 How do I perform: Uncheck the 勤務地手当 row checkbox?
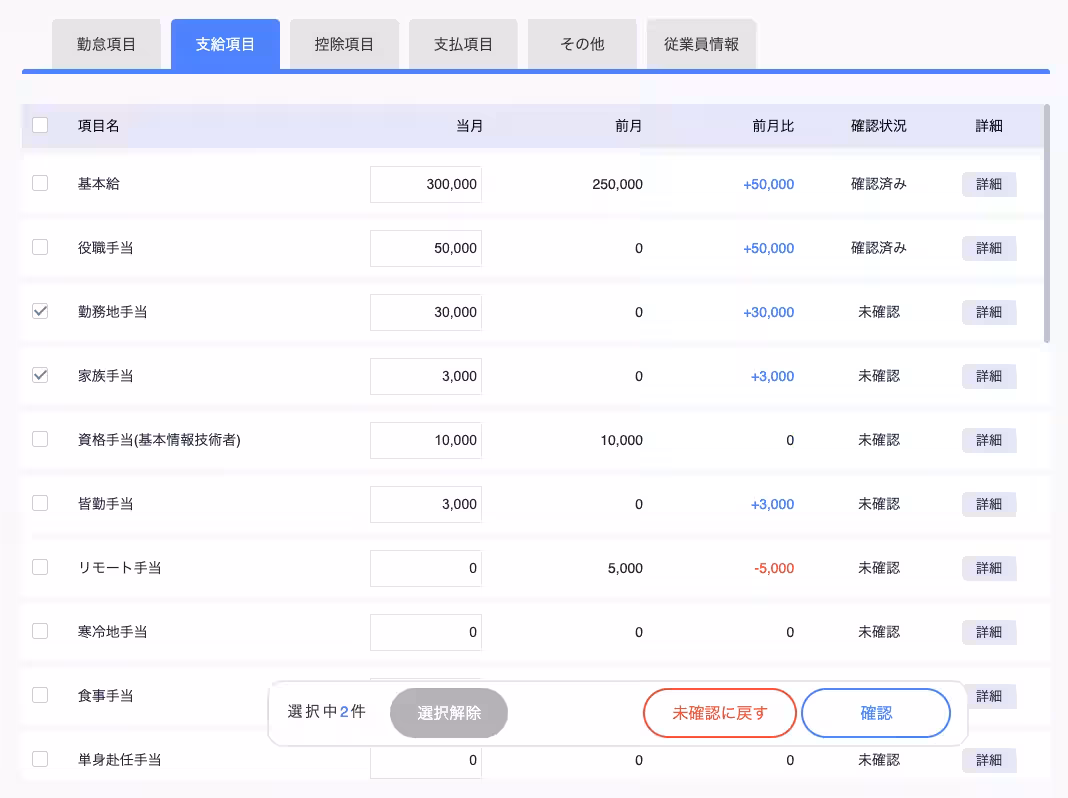click(40, 312)
